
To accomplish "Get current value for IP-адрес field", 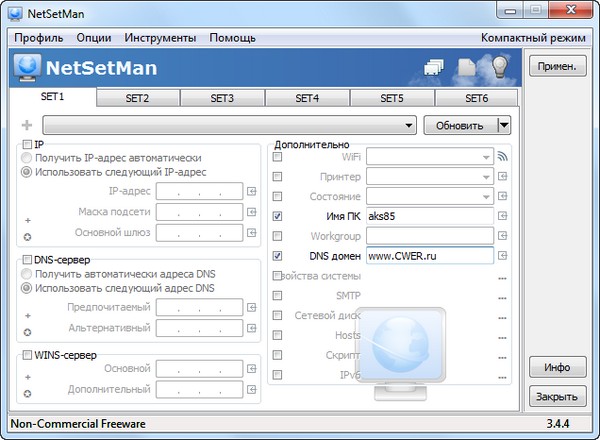I will tap(251, 191).
